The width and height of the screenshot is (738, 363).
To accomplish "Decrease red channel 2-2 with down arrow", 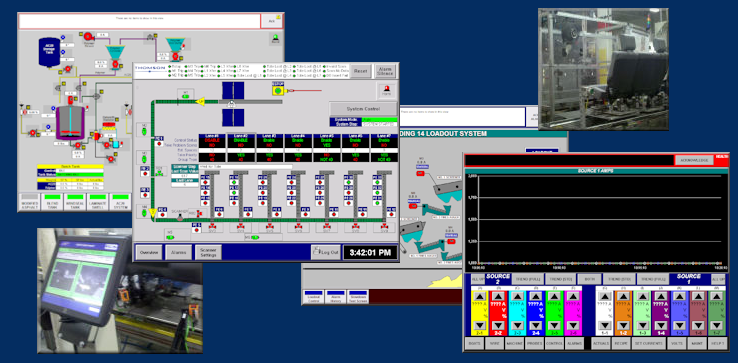I will [x=498, y=325].
